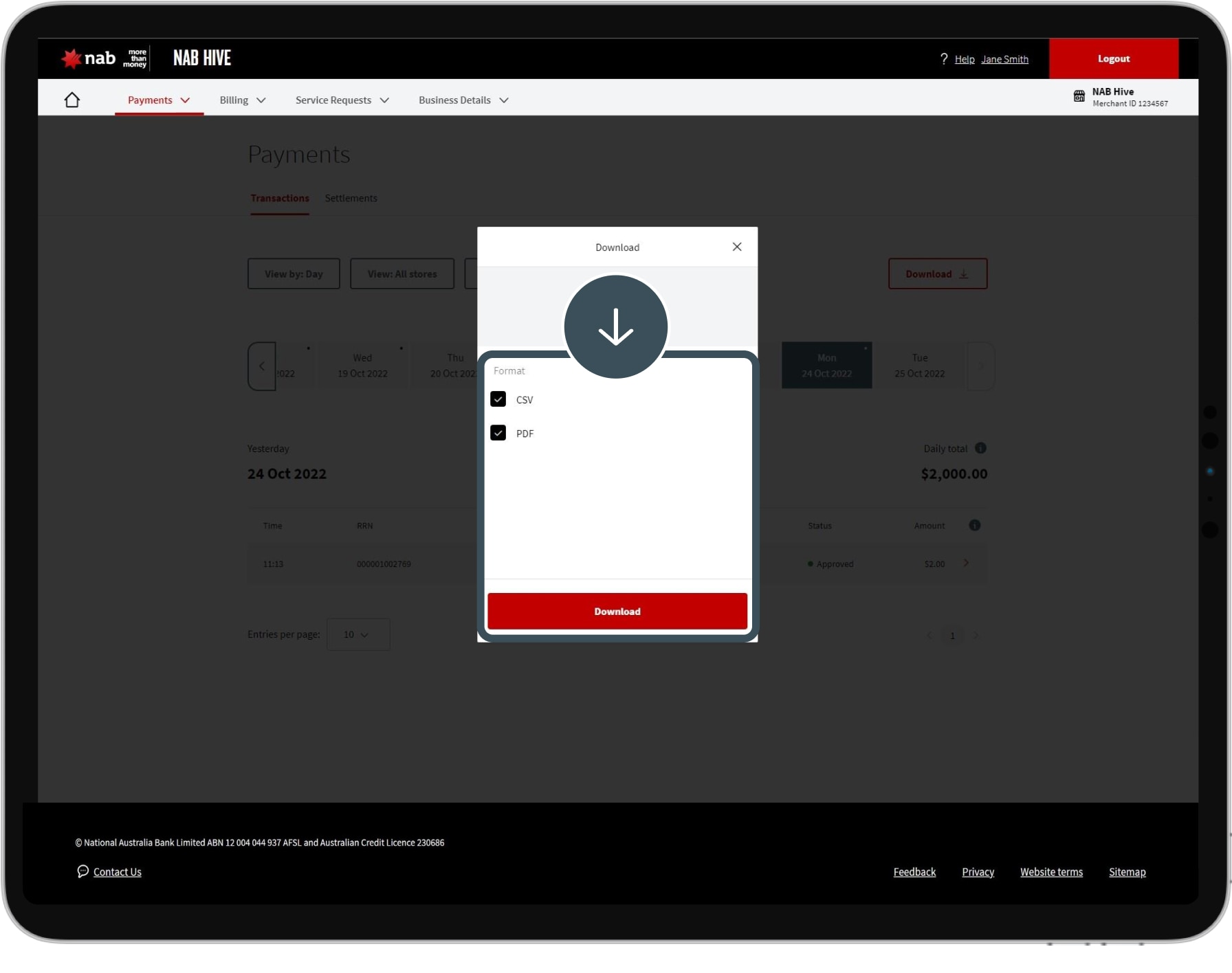Open the Entries per page dropdown
Image resolution: width=1232 pixels, height=973 pixels.
(x=357, y=634)
